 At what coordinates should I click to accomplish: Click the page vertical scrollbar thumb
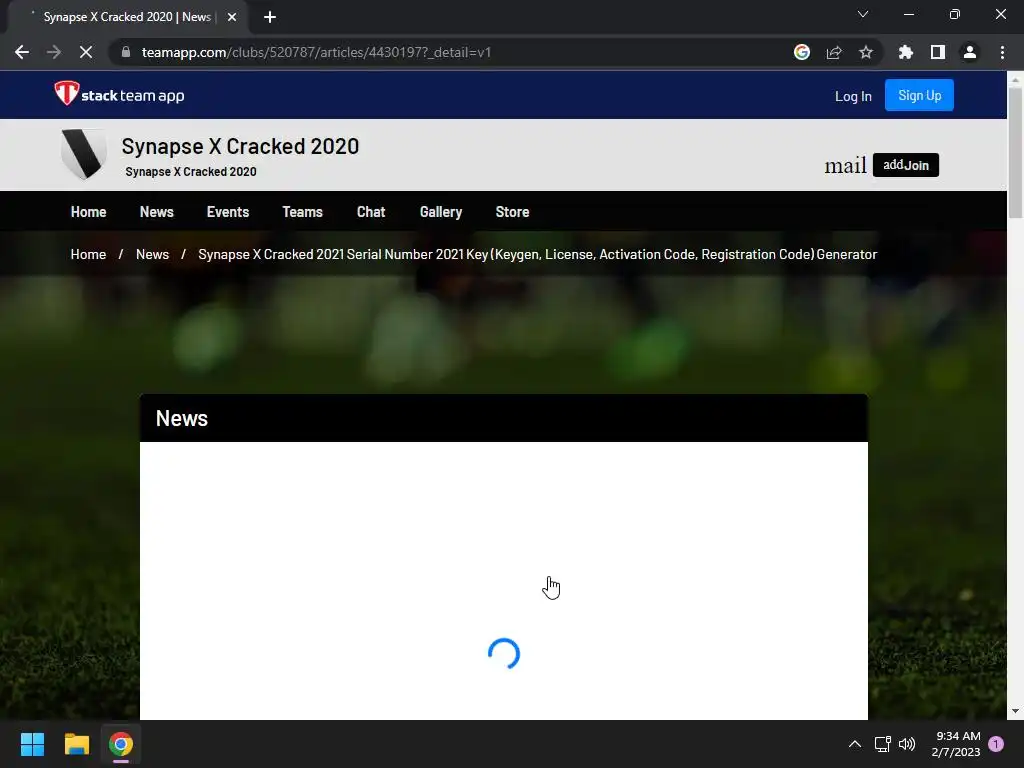click(x=1015, y=153)
